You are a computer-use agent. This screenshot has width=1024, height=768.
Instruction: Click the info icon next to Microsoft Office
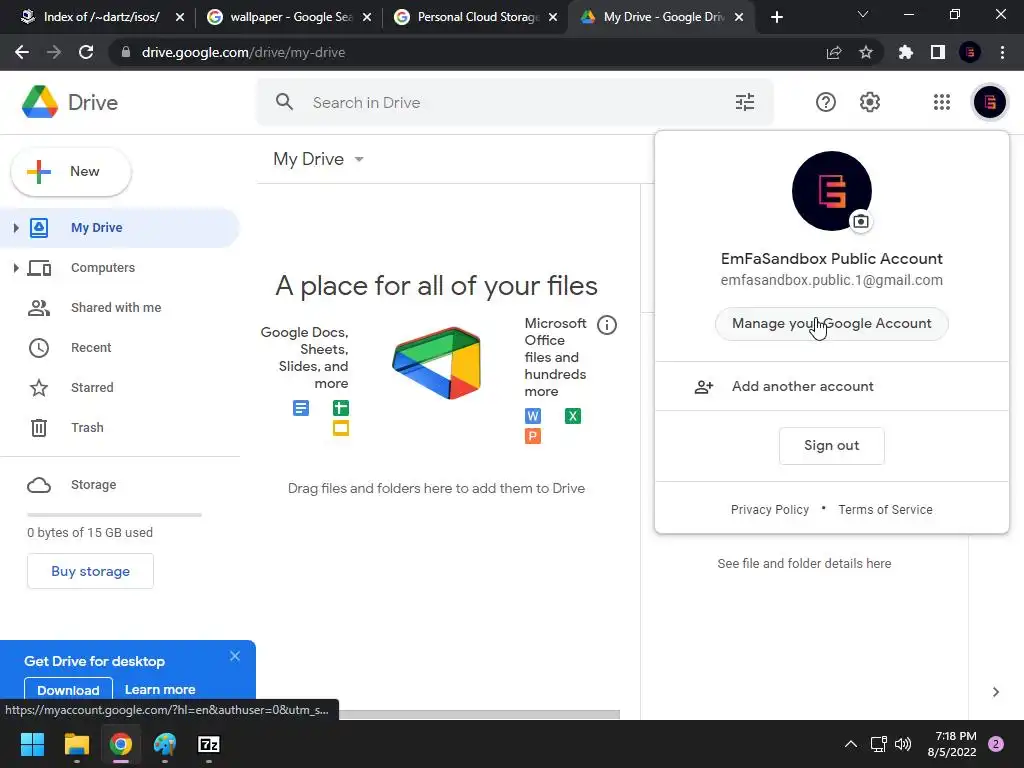(x=607, y=325)
